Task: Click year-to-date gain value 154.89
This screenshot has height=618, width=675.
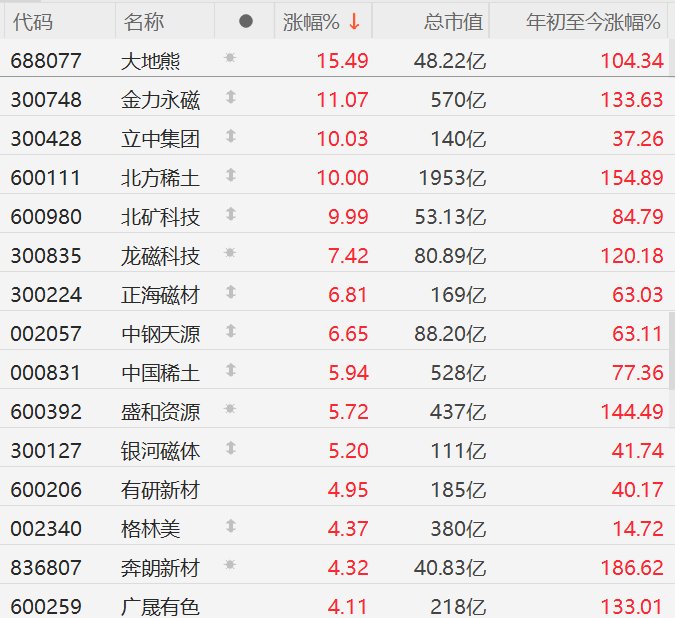Action: coord(632,178)
